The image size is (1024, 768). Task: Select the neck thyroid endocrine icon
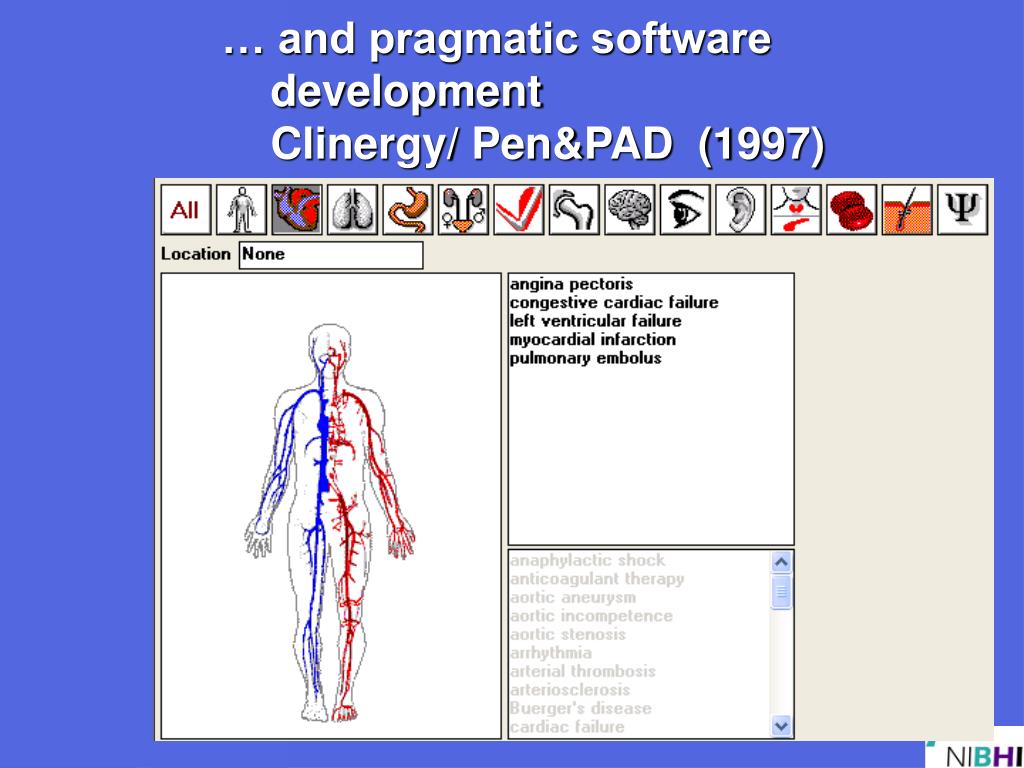[x=797, y=210]
